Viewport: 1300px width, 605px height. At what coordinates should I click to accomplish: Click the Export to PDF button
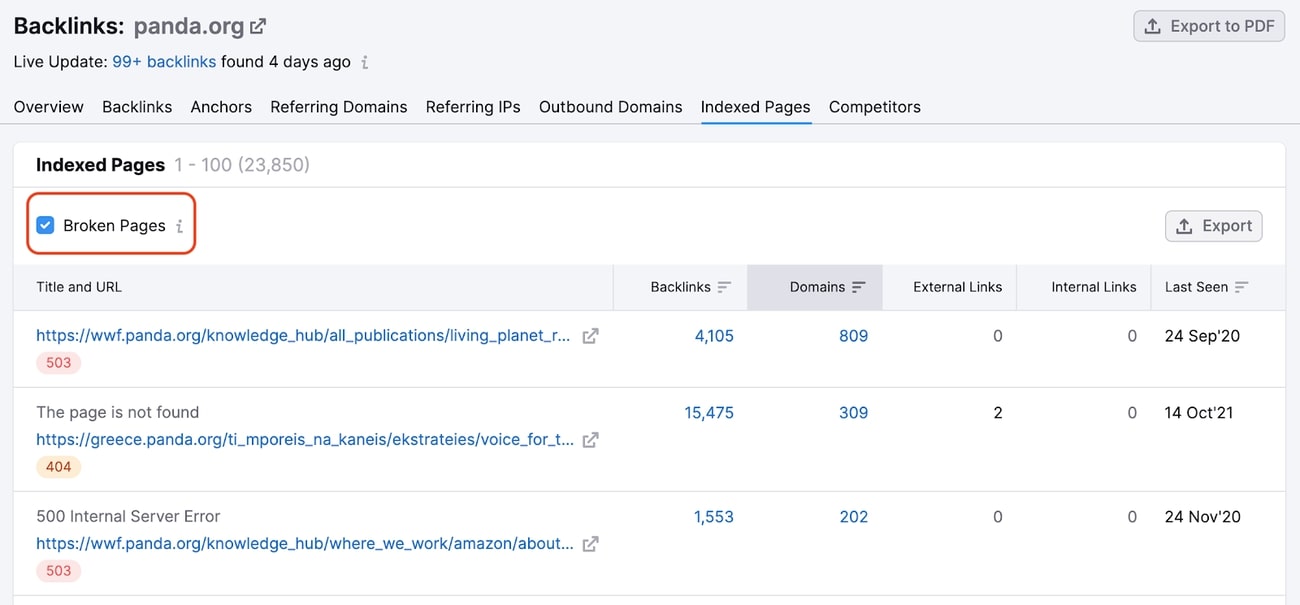point(1209,26)
